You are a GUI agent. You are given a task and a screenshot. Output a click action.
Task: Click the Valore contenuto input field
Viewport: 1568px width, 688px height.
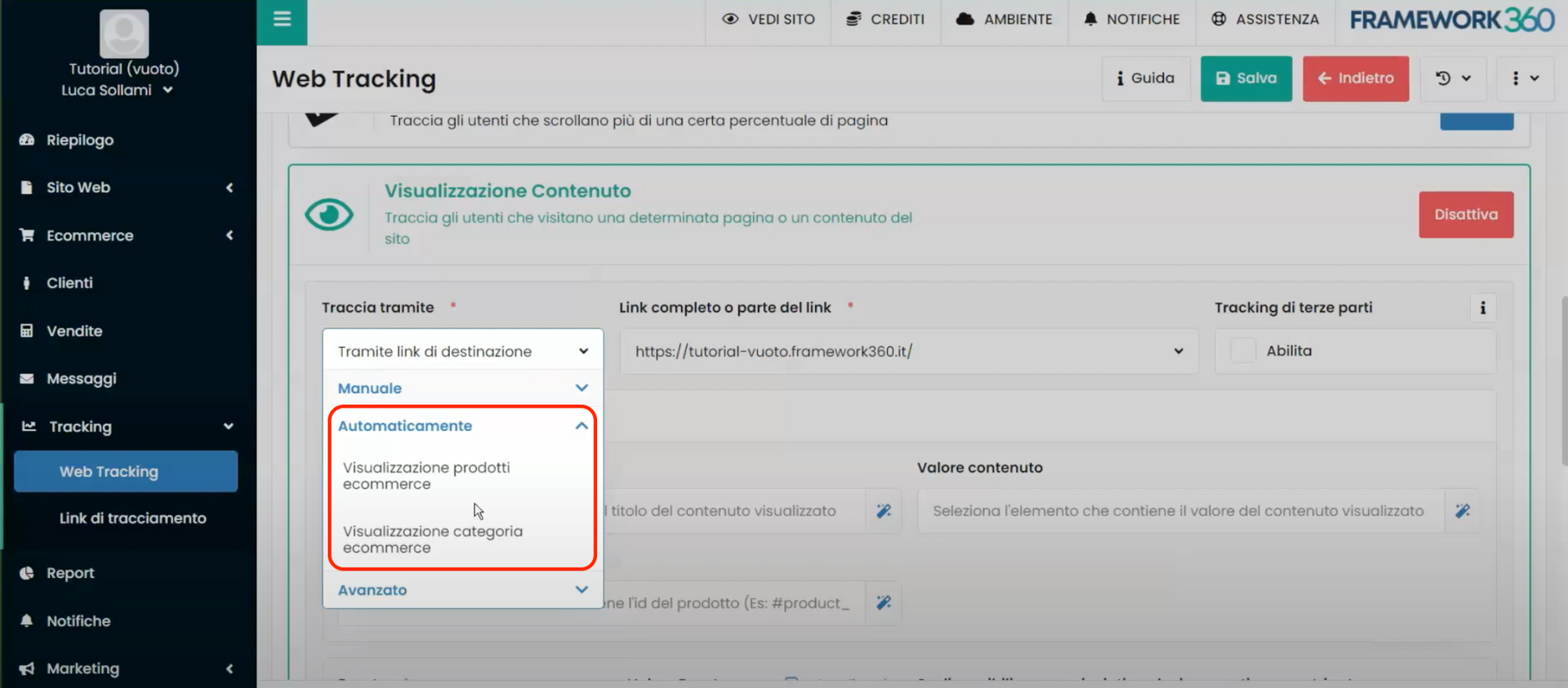1178,511
